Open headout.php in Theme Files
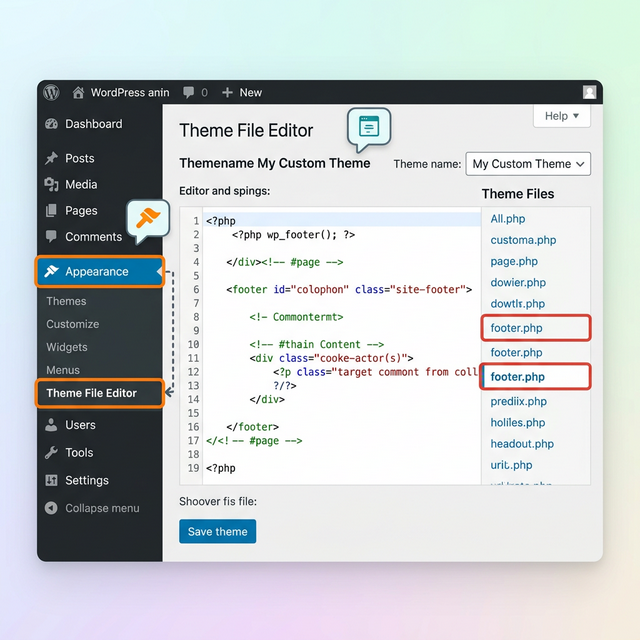 click(x=522, y=444)
